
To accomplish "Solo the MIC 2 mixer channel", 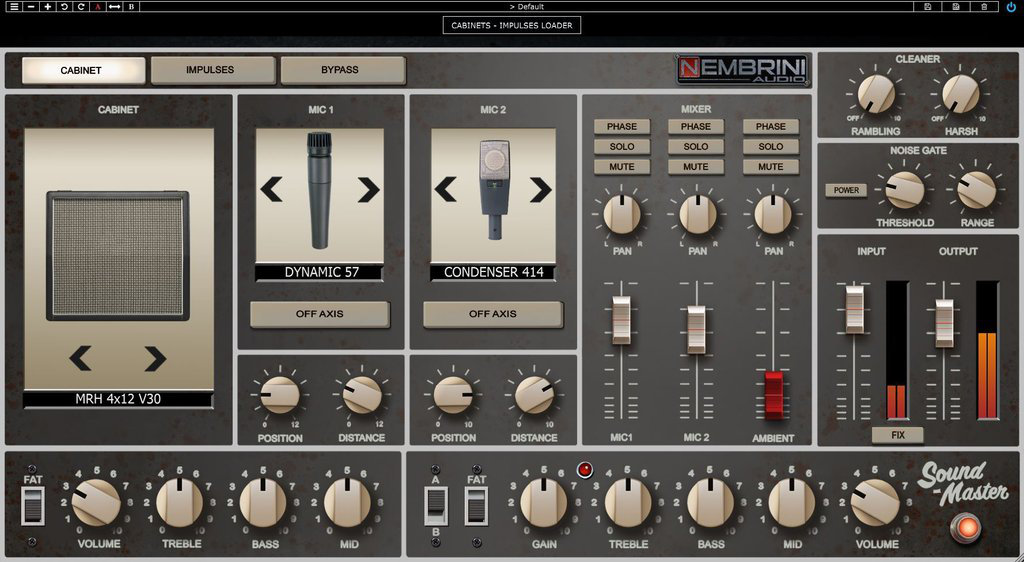I will tap(696, 147).
